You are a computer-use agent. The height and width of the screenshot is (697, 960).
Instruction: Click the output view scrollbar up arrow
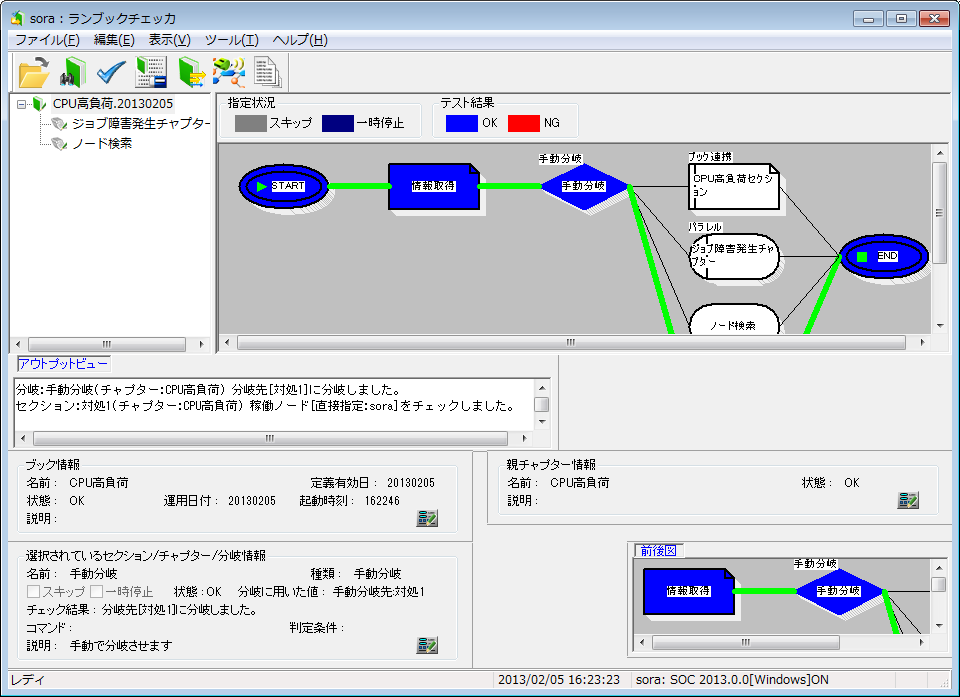click(542, 388)
